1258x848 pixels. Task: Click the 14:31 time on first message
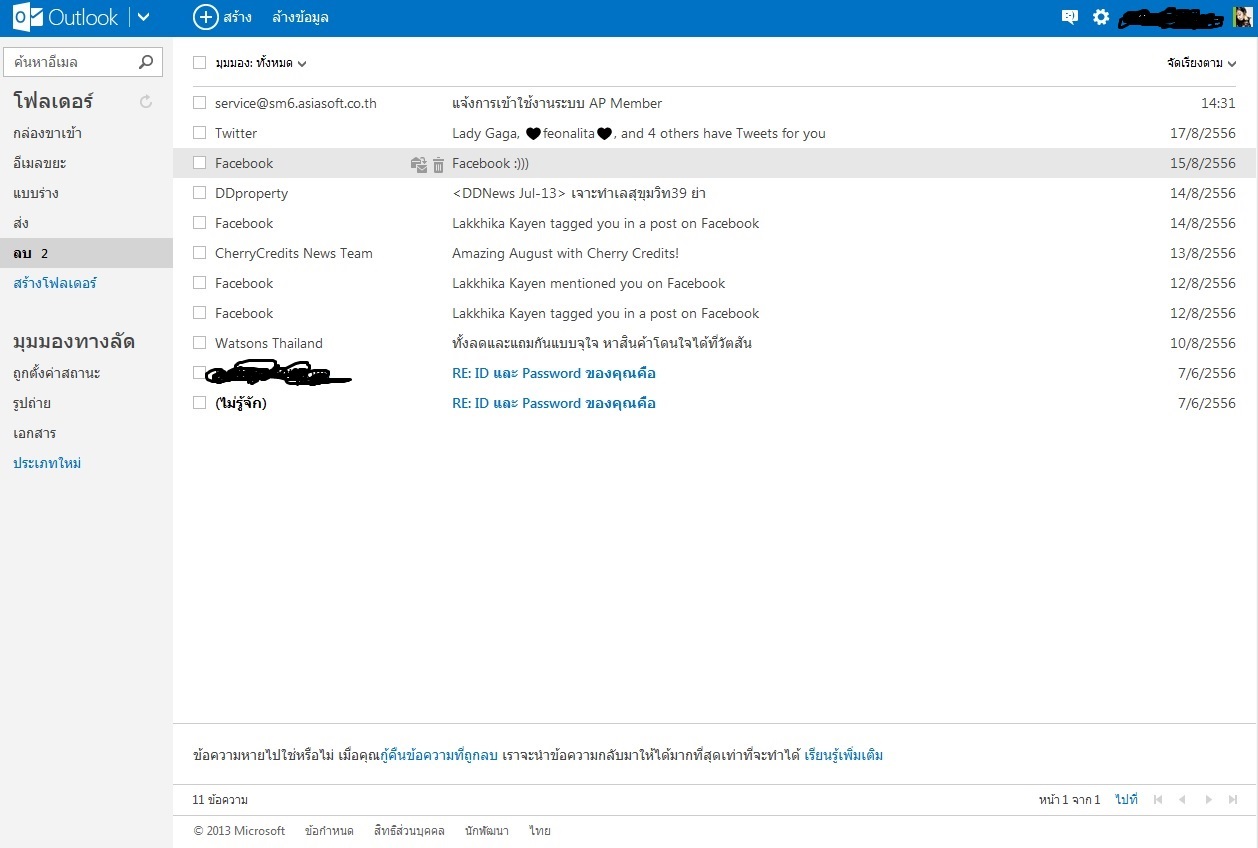1218,103
